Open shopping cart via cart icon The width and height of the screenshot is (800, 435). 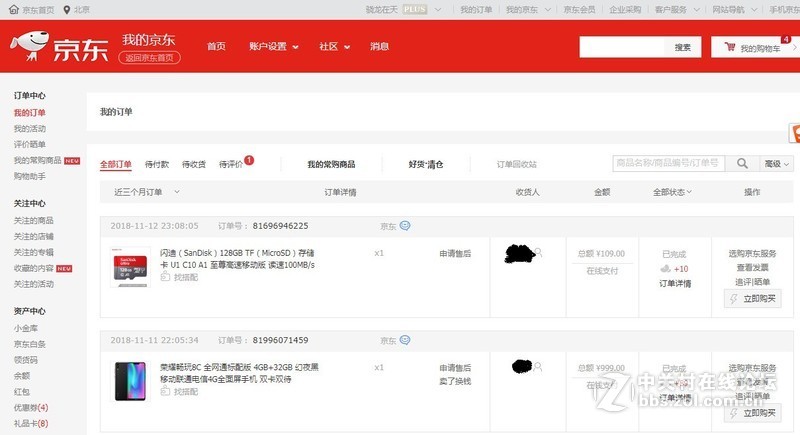click(730, 47)
